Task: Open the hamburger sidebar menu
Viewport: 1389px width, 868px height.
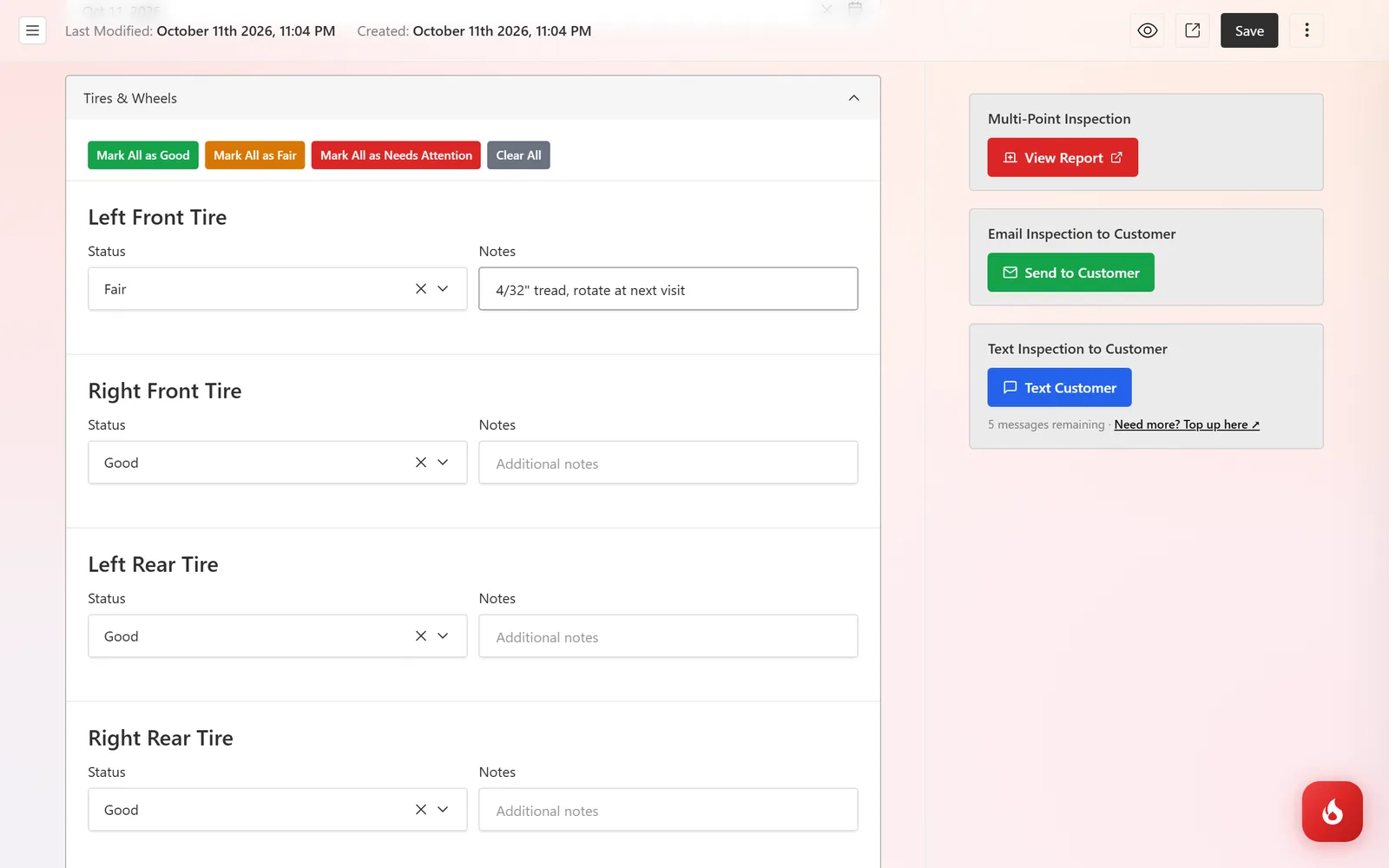Action: point(32,30)
